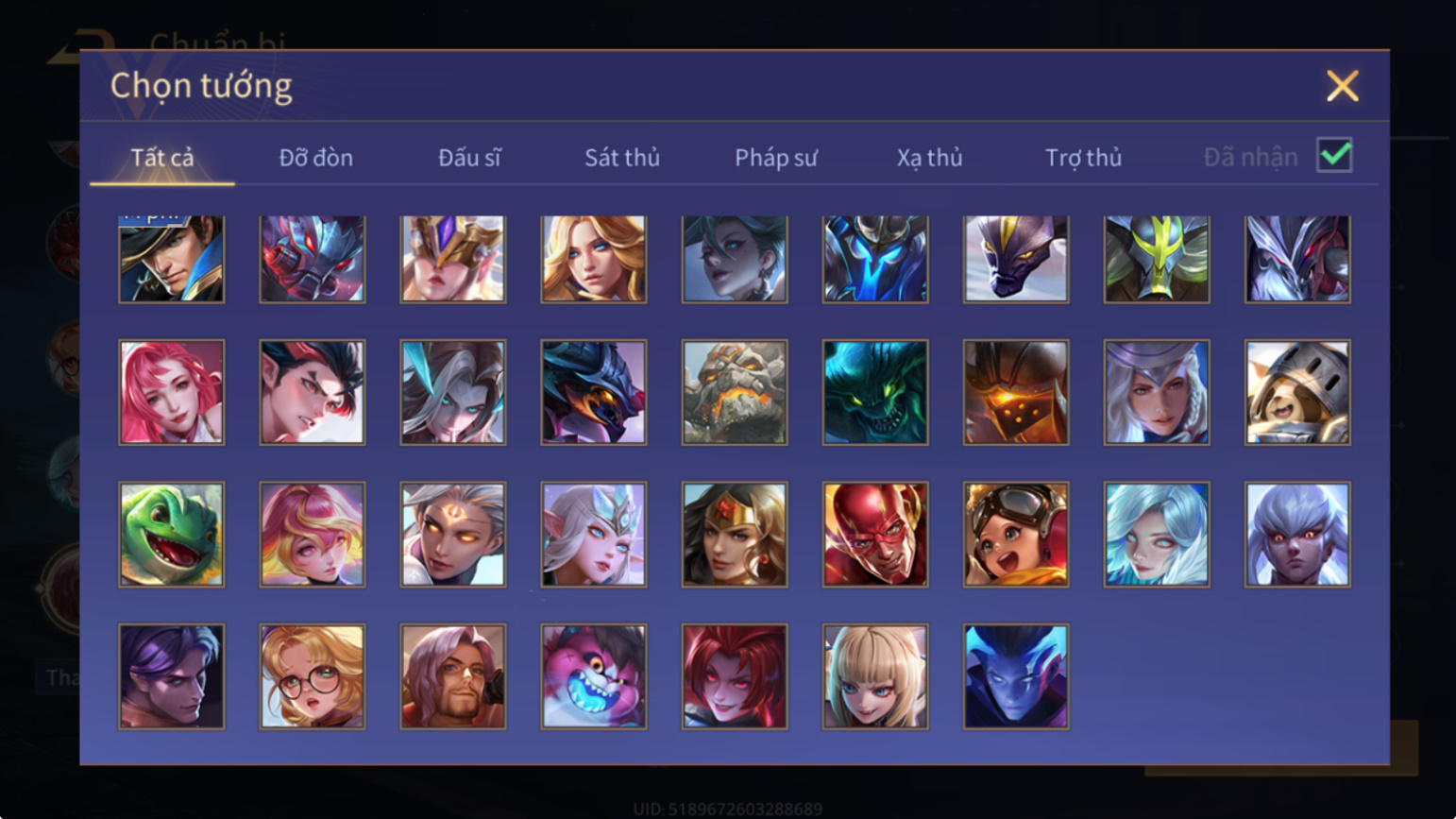Show the Pháp sư hero category

[x=776, y=158]
